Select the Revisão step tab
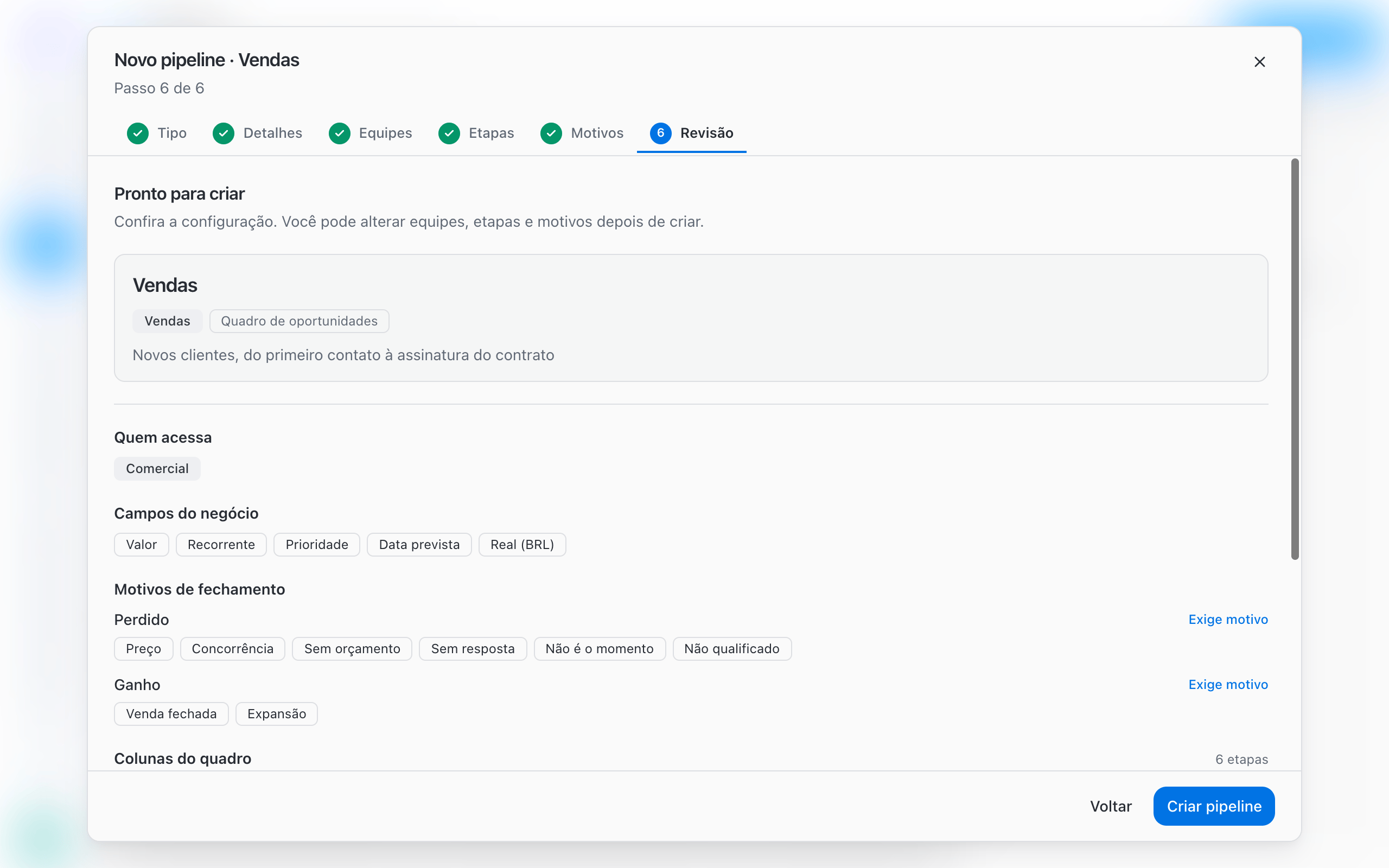 click(x=692, y=133)
